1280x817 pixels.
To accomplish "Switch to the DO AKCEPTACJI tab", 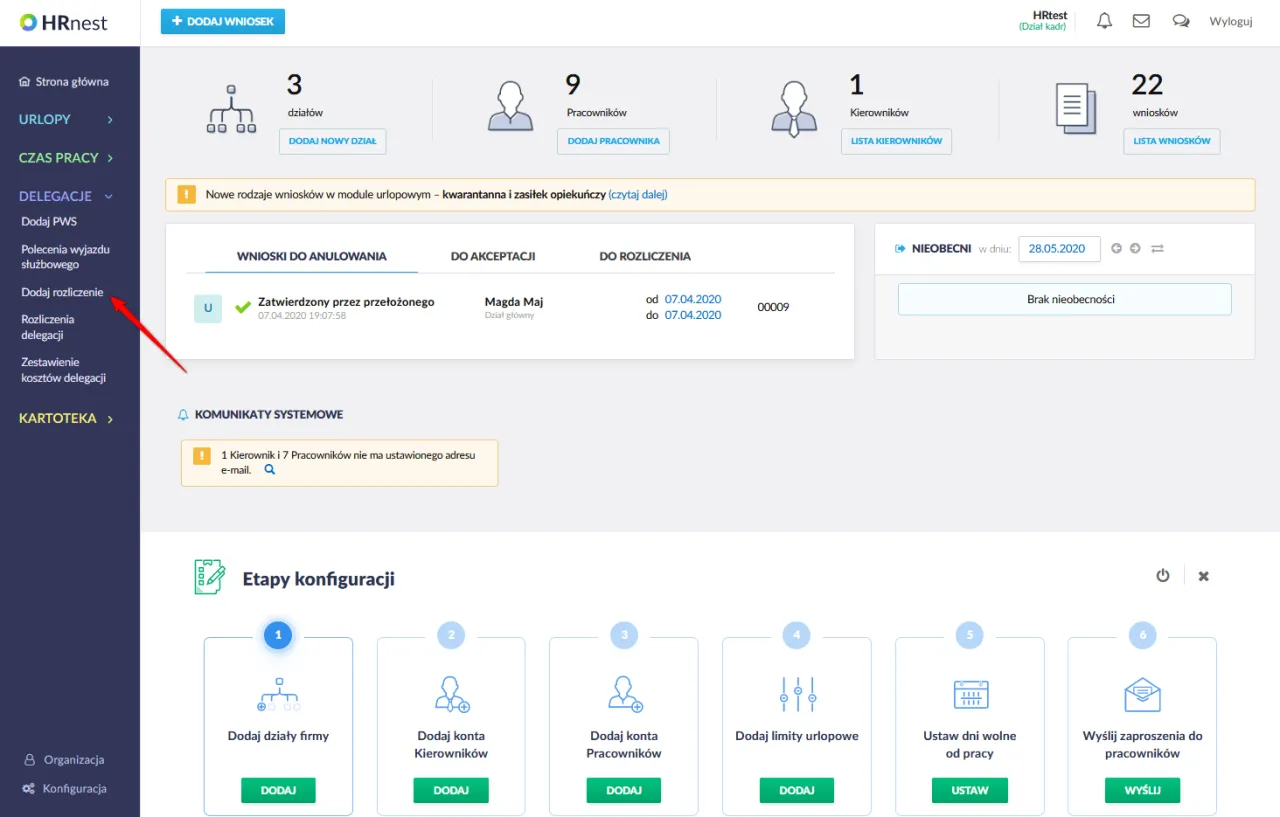I will 493,256.
